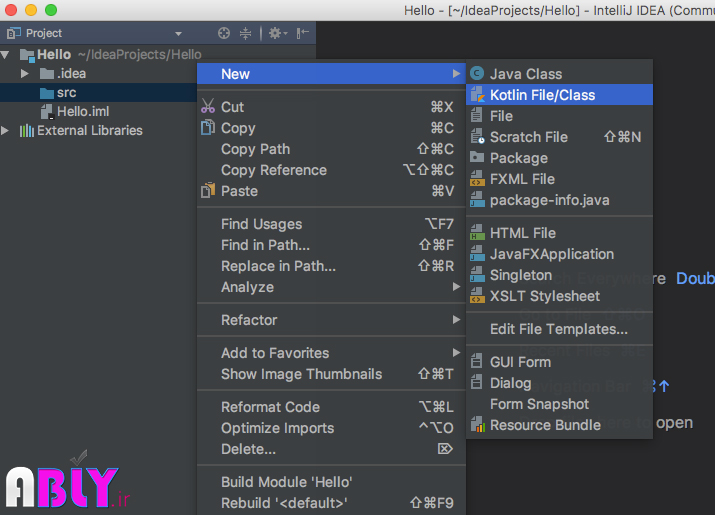This screenshot has height=515, width=715.
Task: Click the Project view icon in header
Action: click(x=14, y=33)
